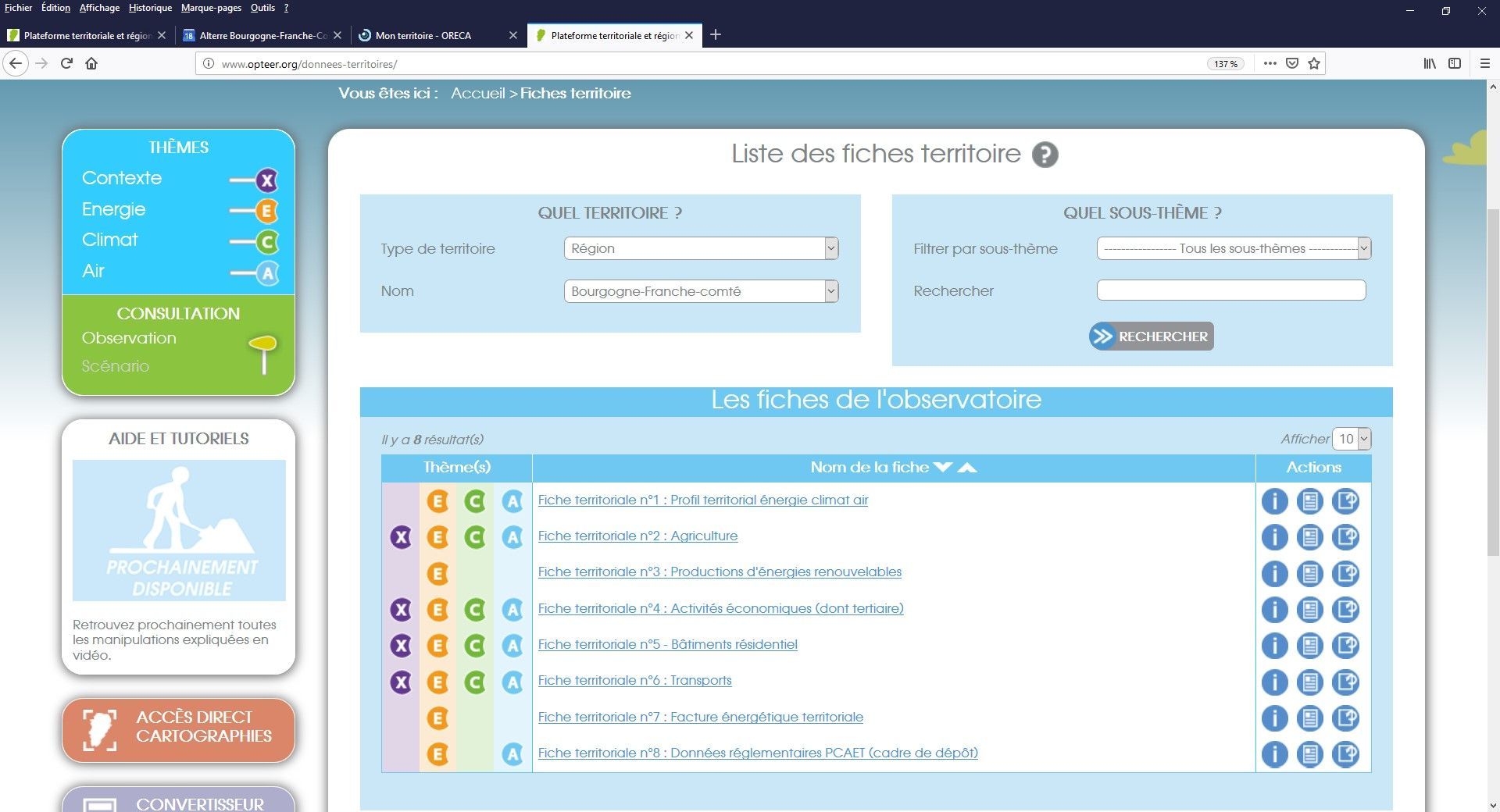Viewport: 1500px width, 812px height.
Task: Click Firefox bookmark star icon
Action: (x=1314, y=63)
